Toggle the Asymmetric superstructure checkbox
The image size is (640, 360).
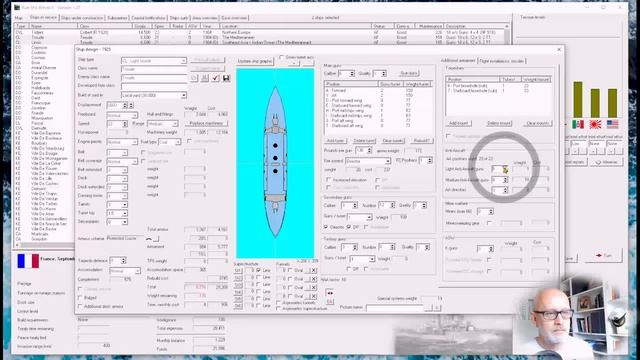278,309
